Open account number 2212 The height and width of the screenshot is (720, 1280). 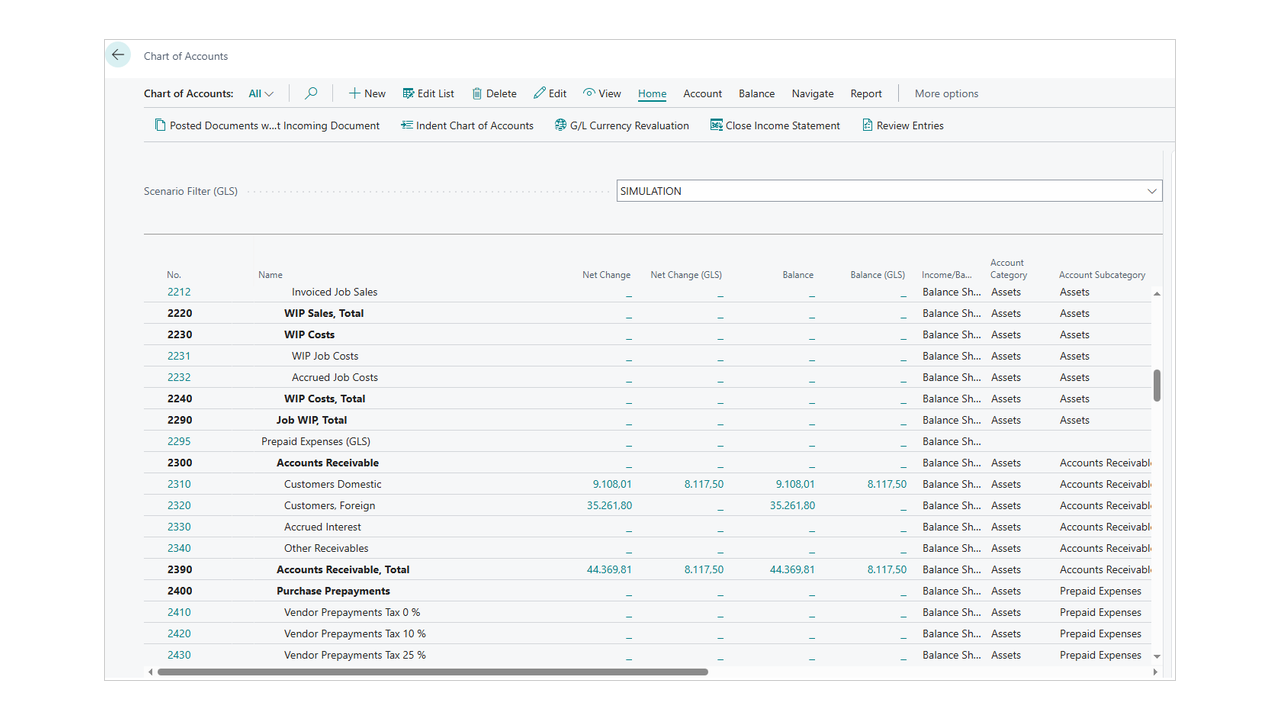[x=179, y=292]
